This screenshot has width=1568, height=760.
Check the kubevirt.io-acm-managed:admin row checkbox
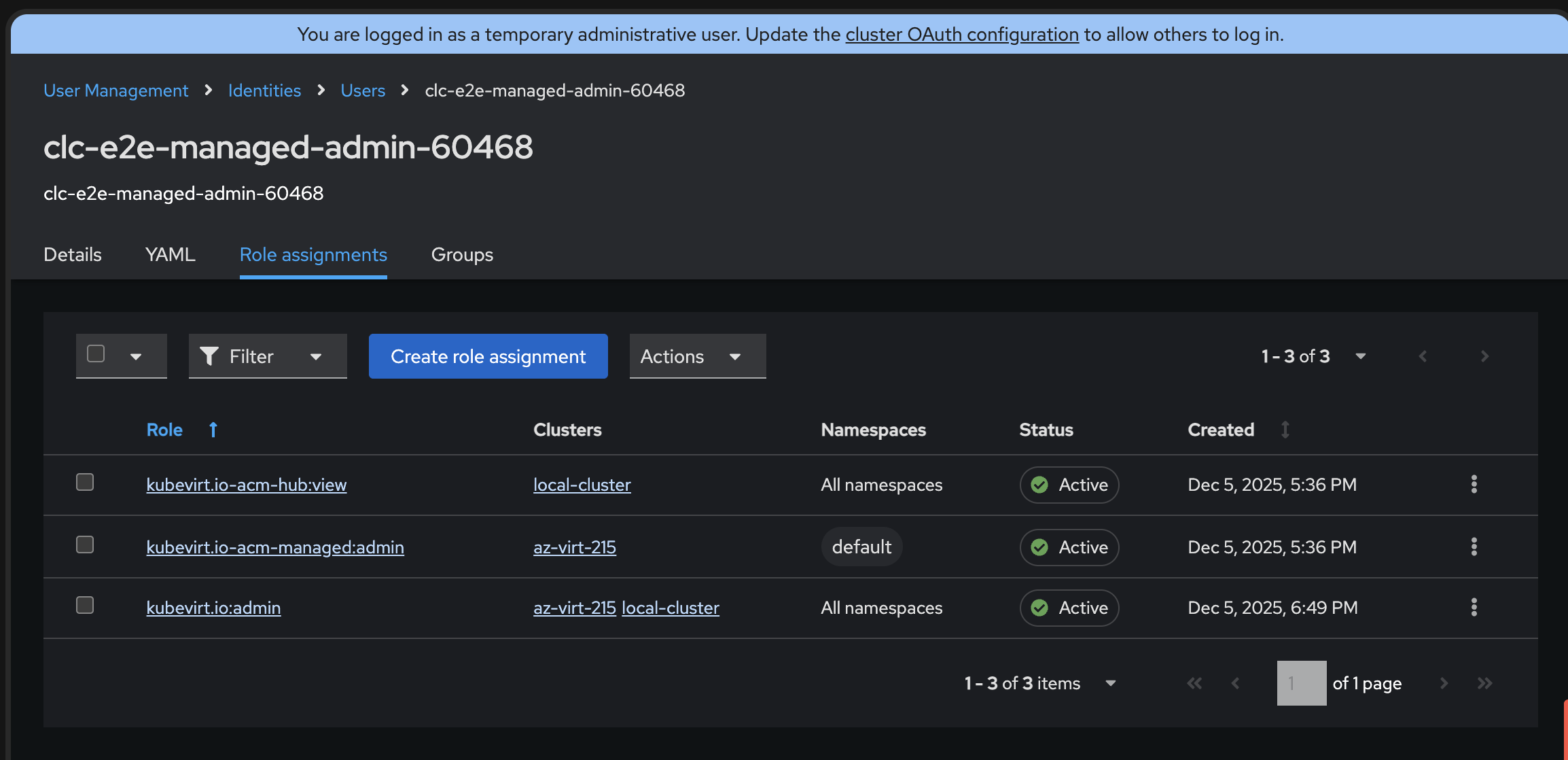85,545
